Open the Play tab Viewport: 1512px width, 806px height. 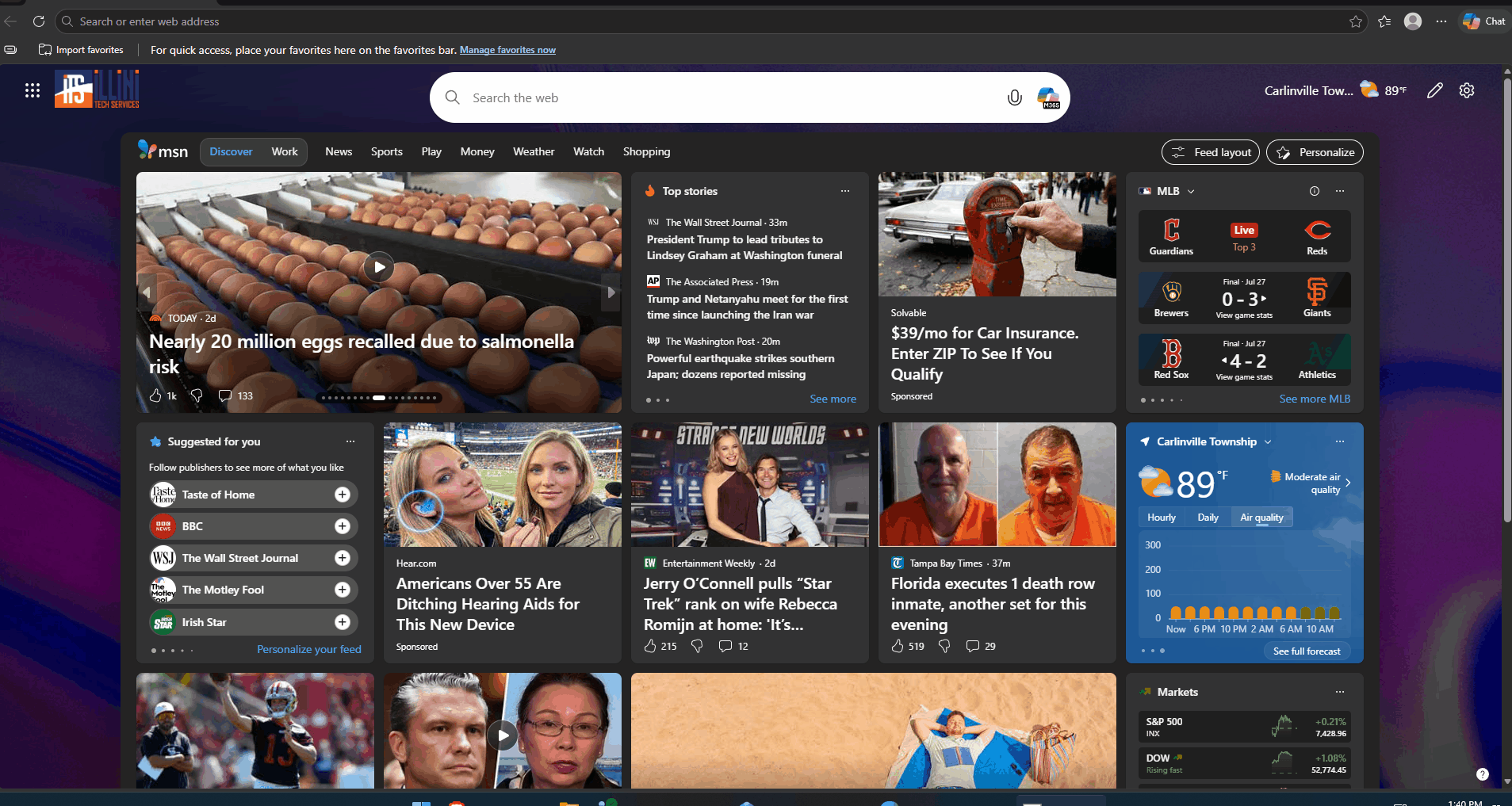point(431,151)
